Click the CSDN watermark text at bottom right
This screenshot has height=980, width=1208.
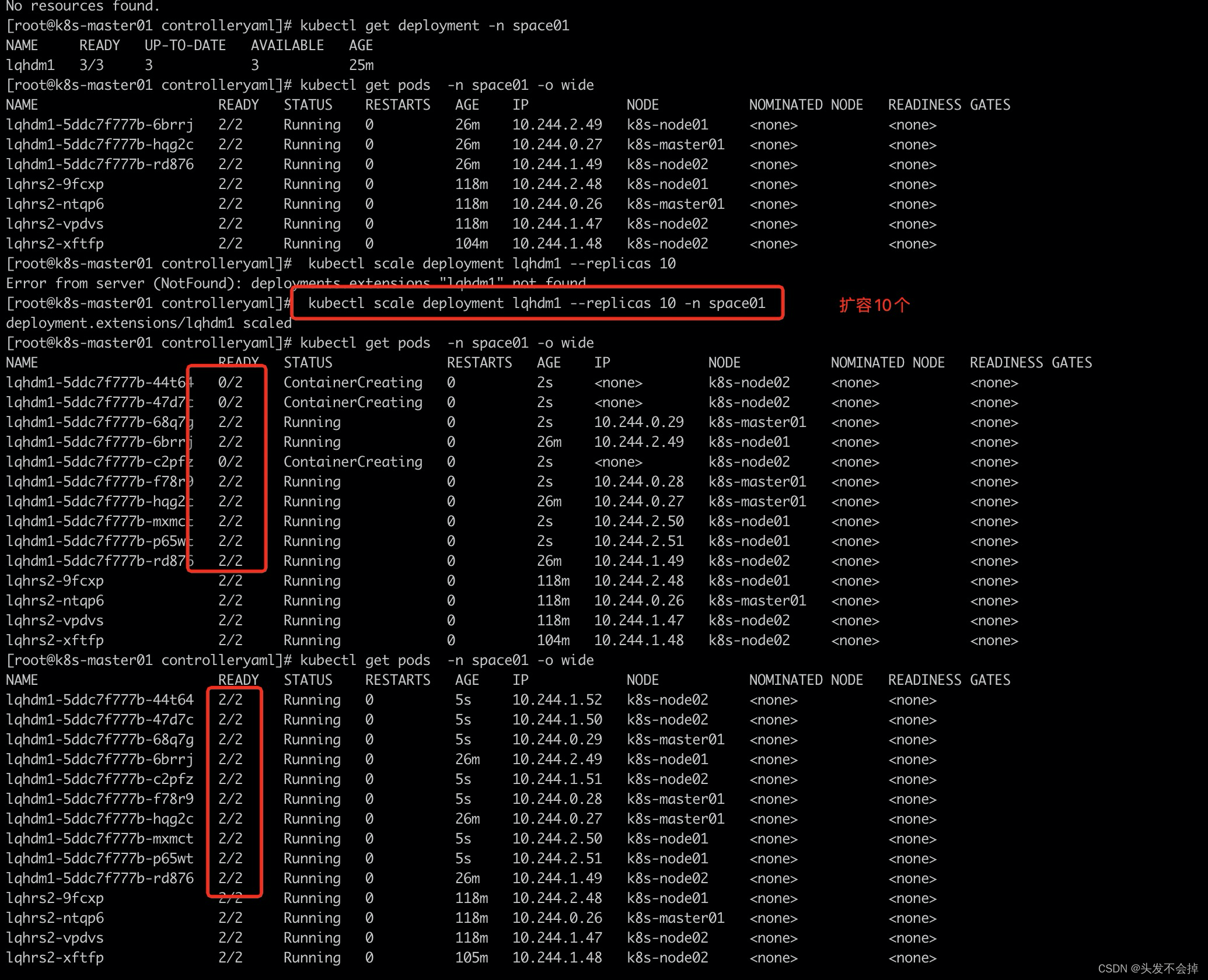coord(1147,968)
